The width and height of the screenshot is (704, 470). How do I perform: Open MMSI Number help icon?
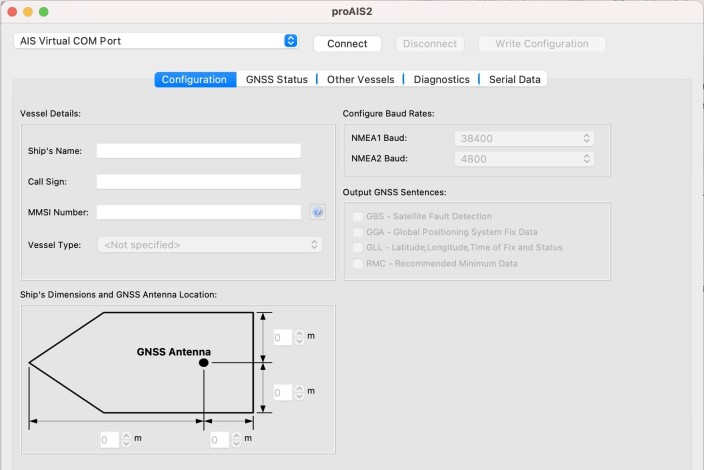click(317, 212)
